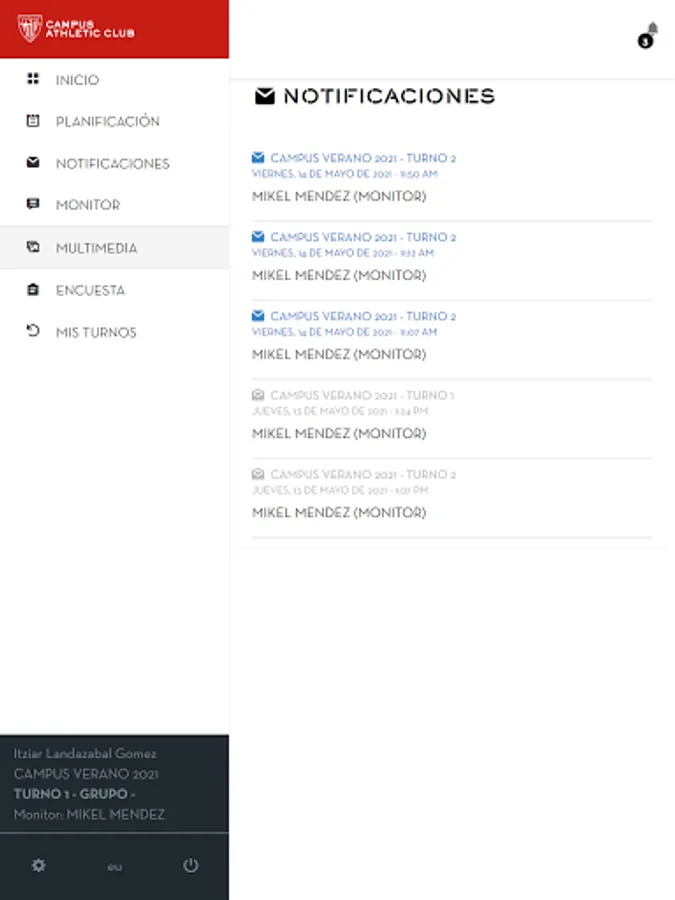The image size is (675, 900).
Task: Click the Encuesta clipboard icon
Action: pyautogui.click(x=33, y=289)
